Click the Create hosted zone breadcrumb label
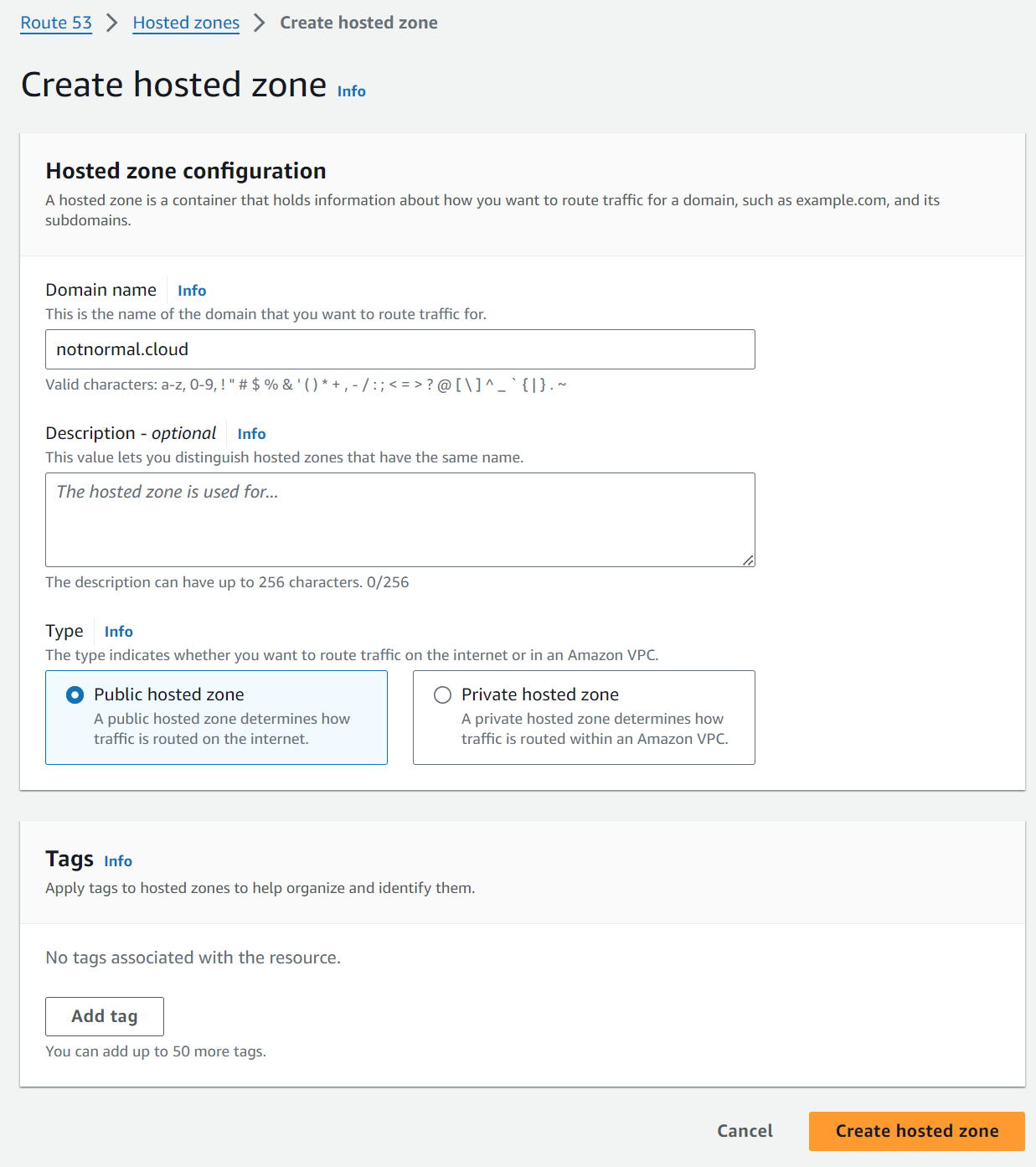The width and height of the screenshot is (1036, 1167). 358,23
